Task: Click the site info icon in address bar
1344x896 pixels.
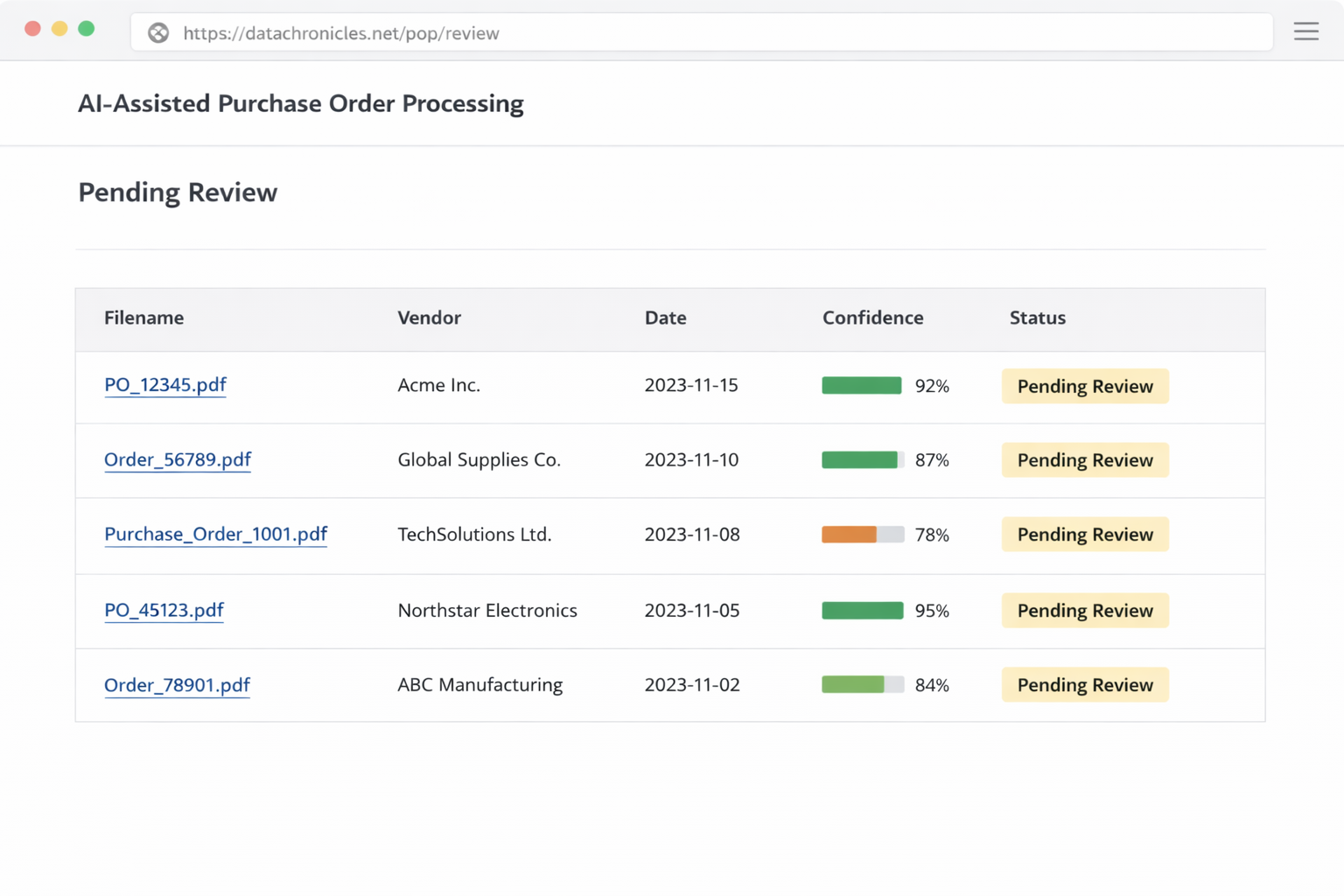Action: 158,33
